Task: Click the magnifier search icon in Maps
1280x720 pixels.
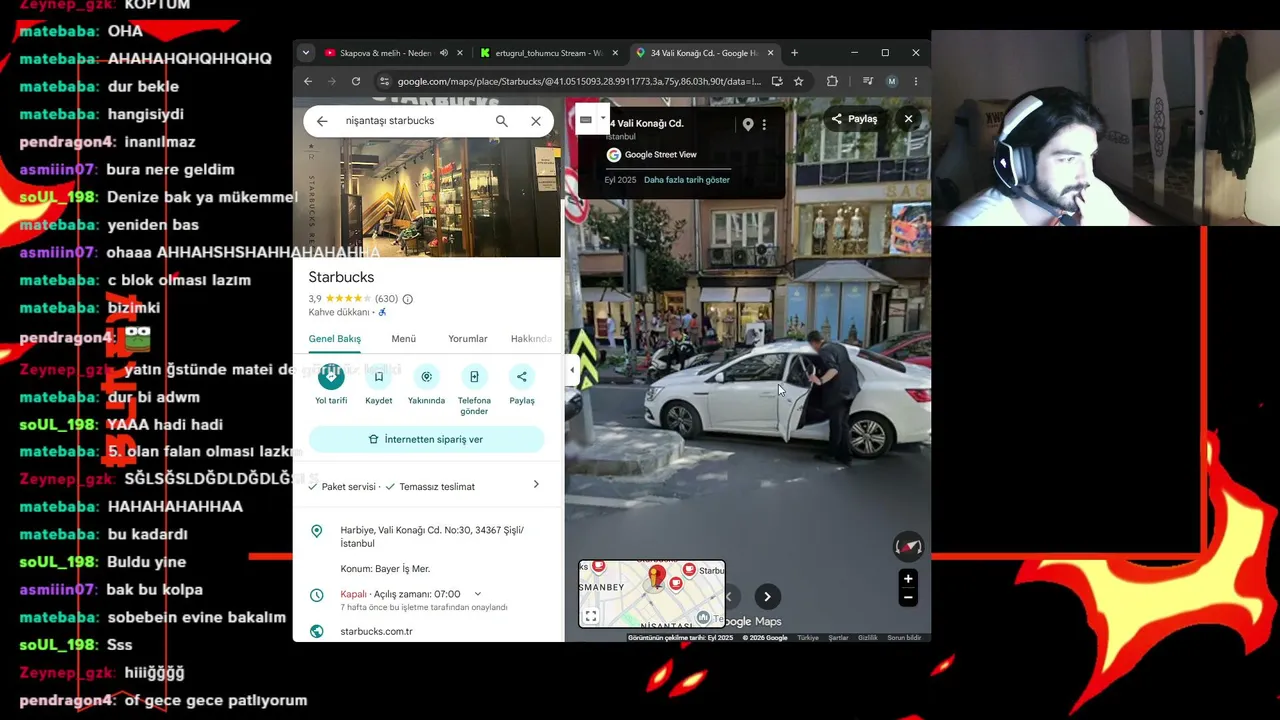Action: 502,121
